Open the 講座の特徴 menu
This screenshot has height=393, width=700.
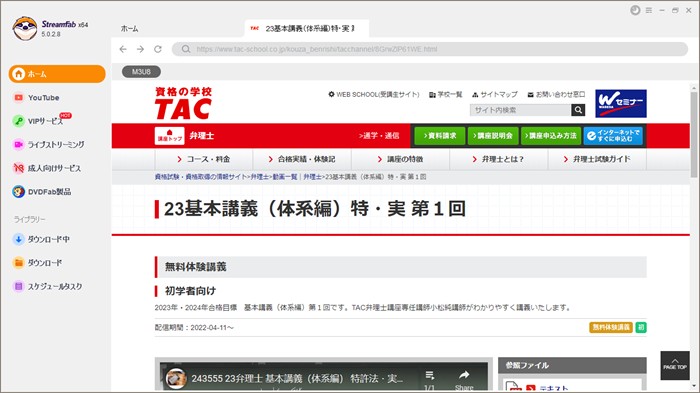point(400,159)
